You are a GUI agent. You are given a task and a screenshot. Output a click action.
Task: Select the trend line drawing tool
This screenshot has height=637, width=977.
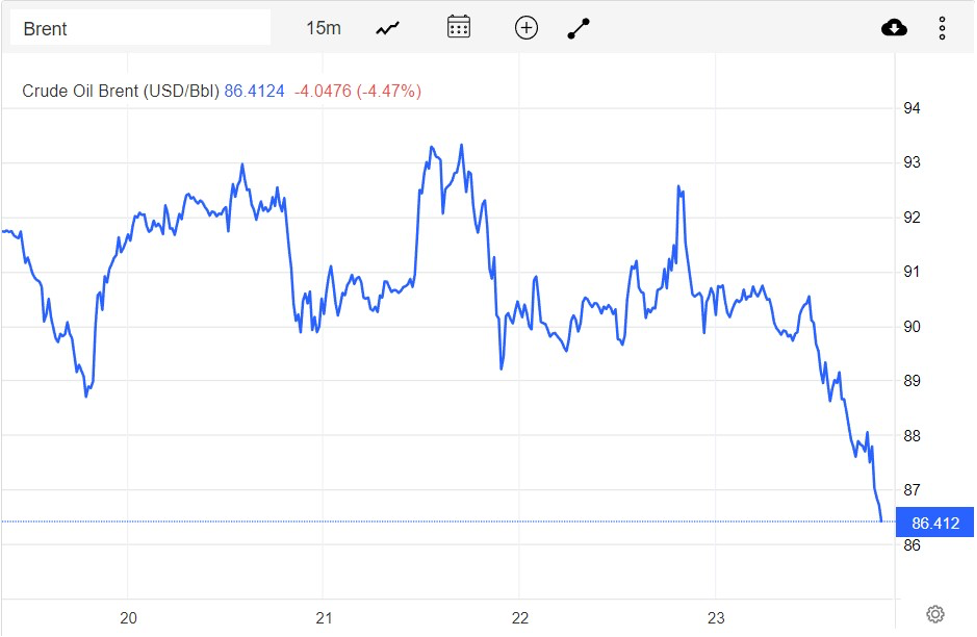pos(579,28)
